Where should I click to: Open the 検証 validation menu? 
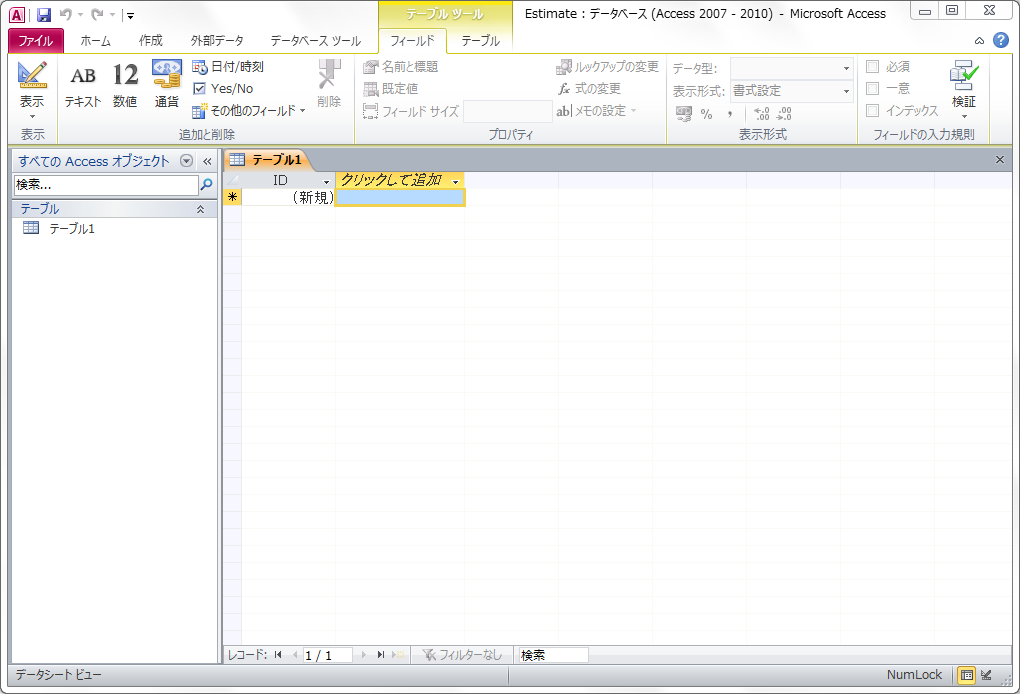[x=964, y=90]
